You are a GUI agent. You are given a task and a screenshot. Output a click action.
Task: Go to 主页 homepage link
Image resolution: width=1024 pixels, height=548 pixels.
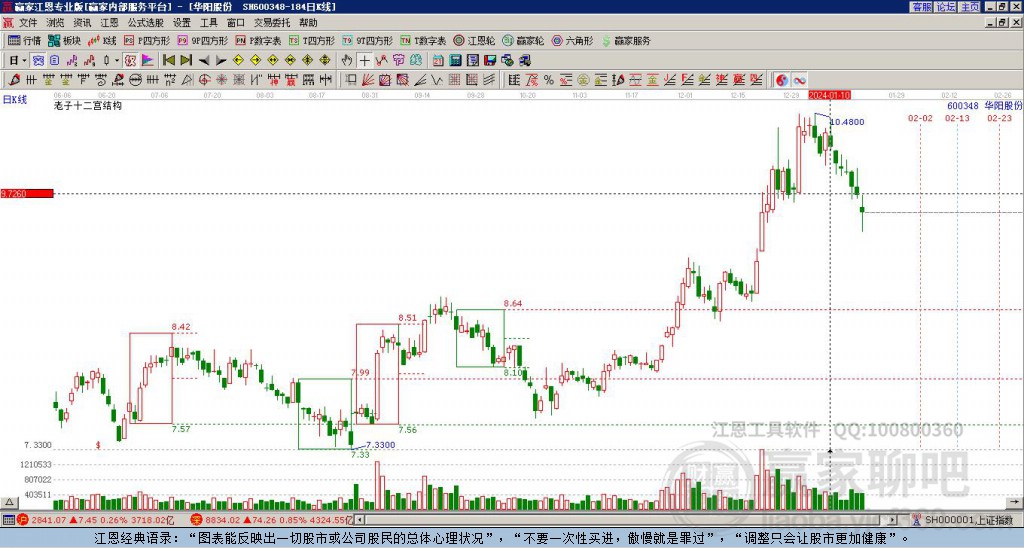pyautogui.click(x=969, y=7)
